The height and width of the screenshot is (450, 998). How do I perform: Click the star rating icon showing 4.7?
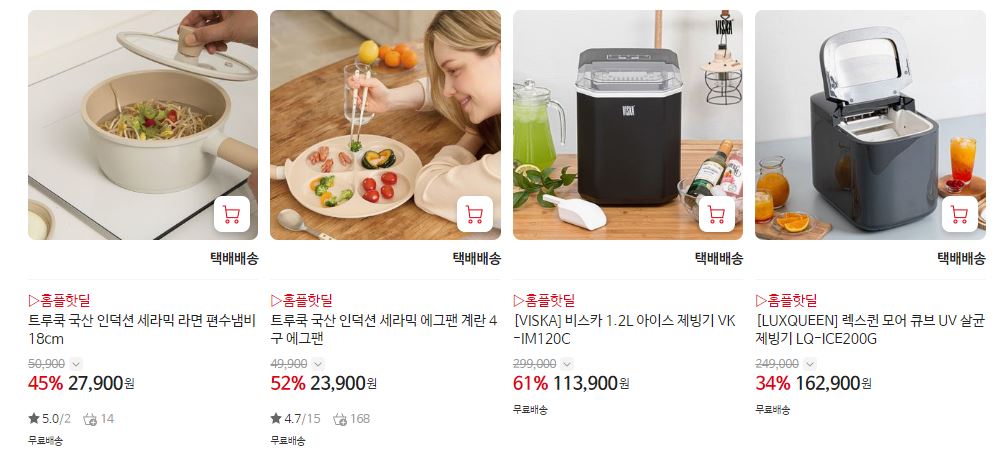276,418
